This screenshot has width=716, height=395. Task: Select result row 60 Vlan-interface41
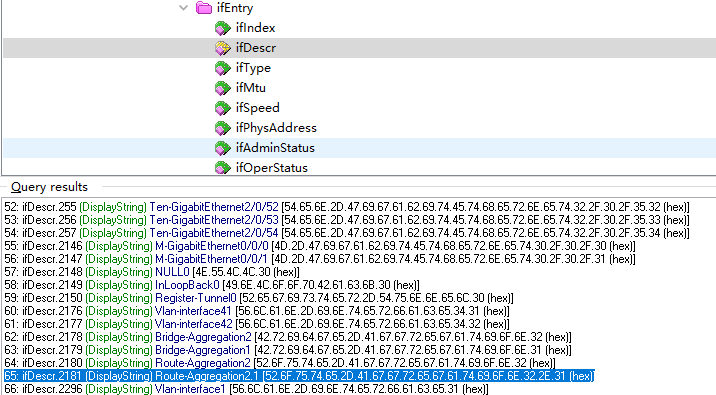point(257,311)
